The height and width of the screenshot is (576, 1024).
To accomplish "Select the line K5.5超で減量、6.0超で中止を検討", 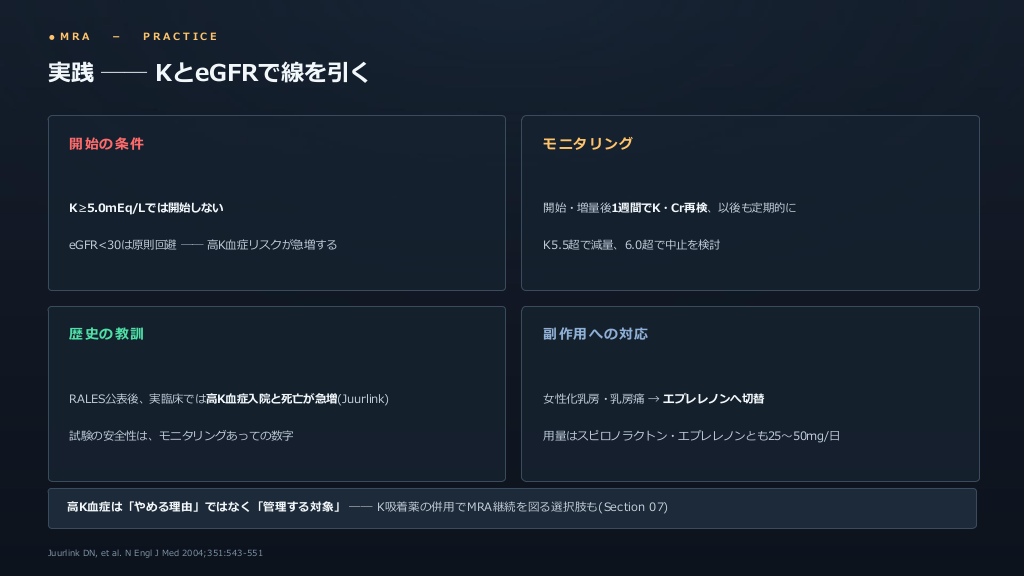I will 632,245.
